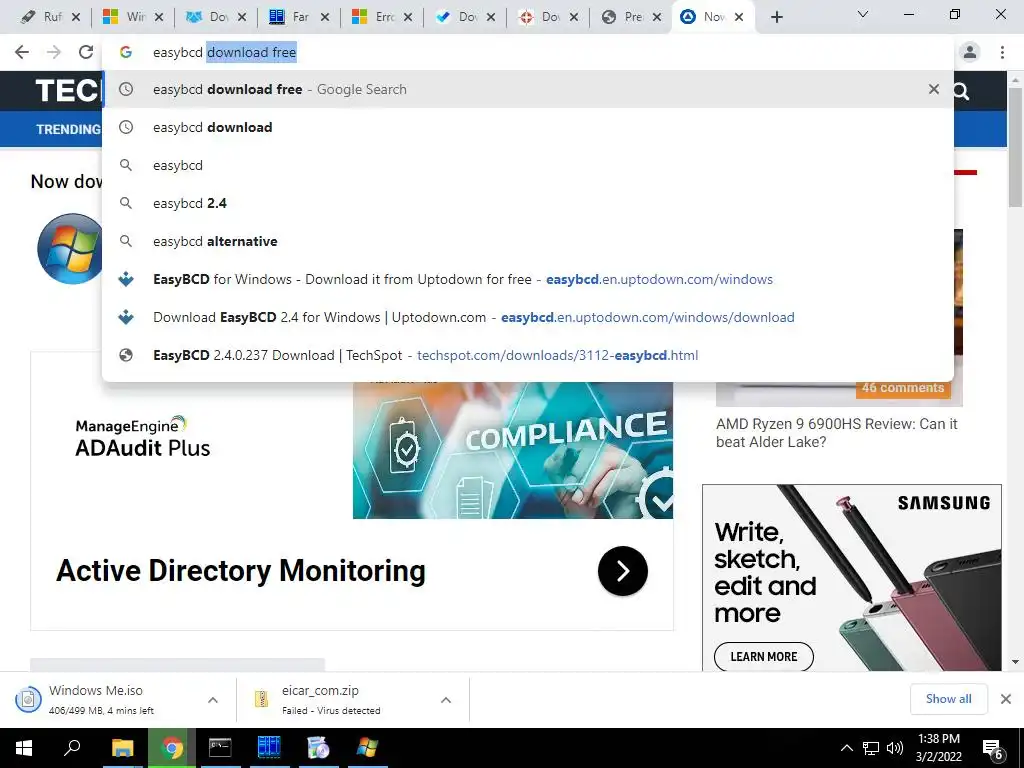Close the 'Far' tab
Screen dimensions: 1024x768
pos(325,17)
